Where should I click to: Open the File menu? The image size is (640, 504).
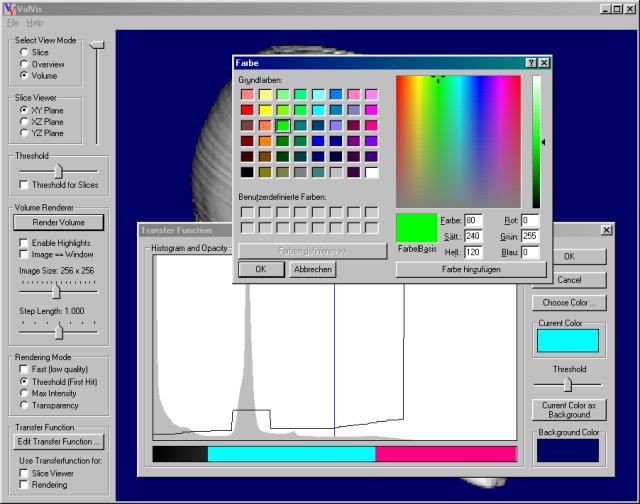13,22
